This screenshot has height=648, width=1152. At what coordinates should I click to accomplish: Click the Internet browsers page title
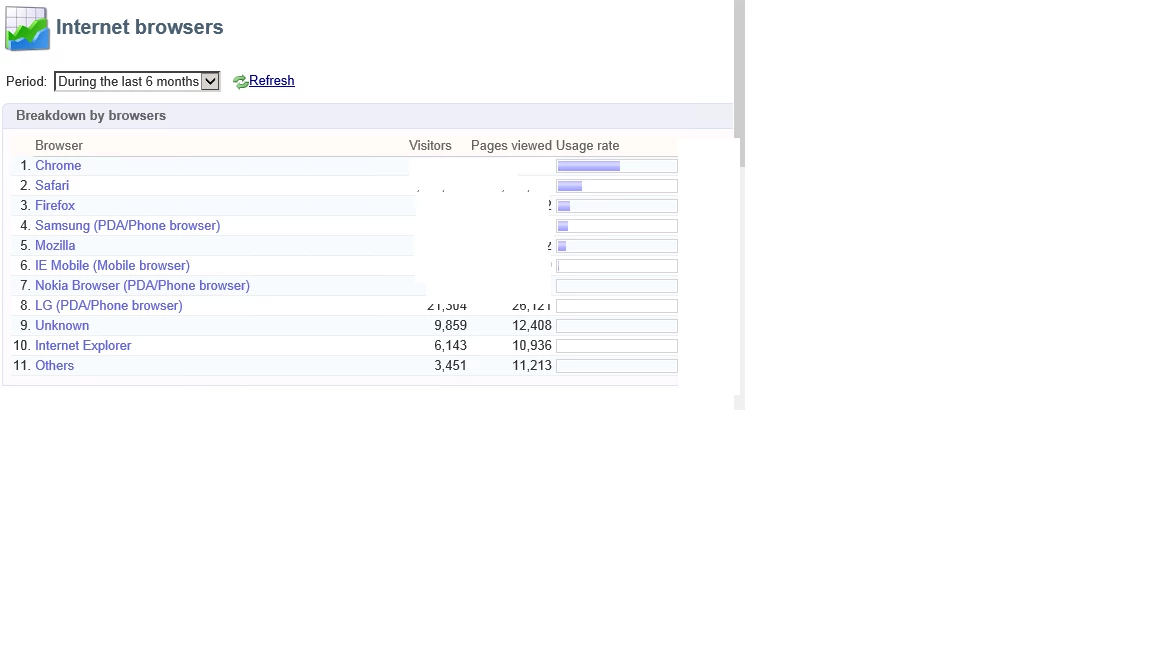coord(140,27)
